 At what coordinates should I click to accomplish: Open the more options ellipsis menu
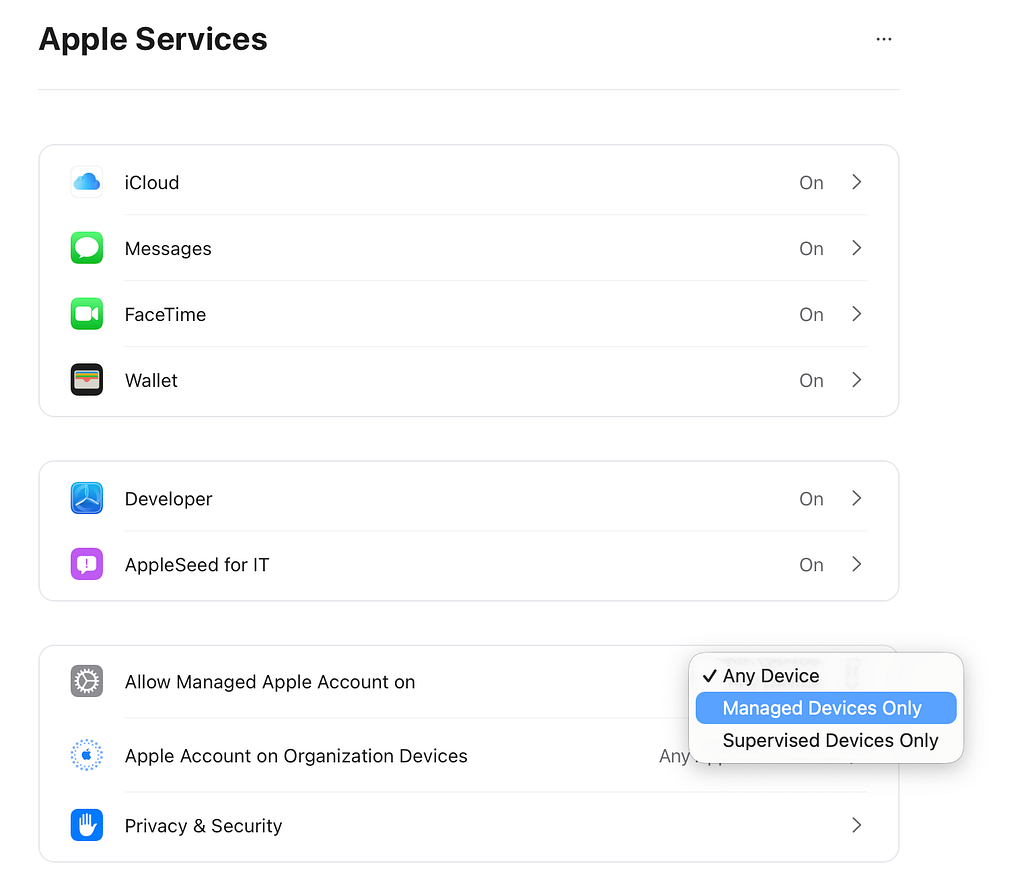pyautogui.click(x=884, y=39)
